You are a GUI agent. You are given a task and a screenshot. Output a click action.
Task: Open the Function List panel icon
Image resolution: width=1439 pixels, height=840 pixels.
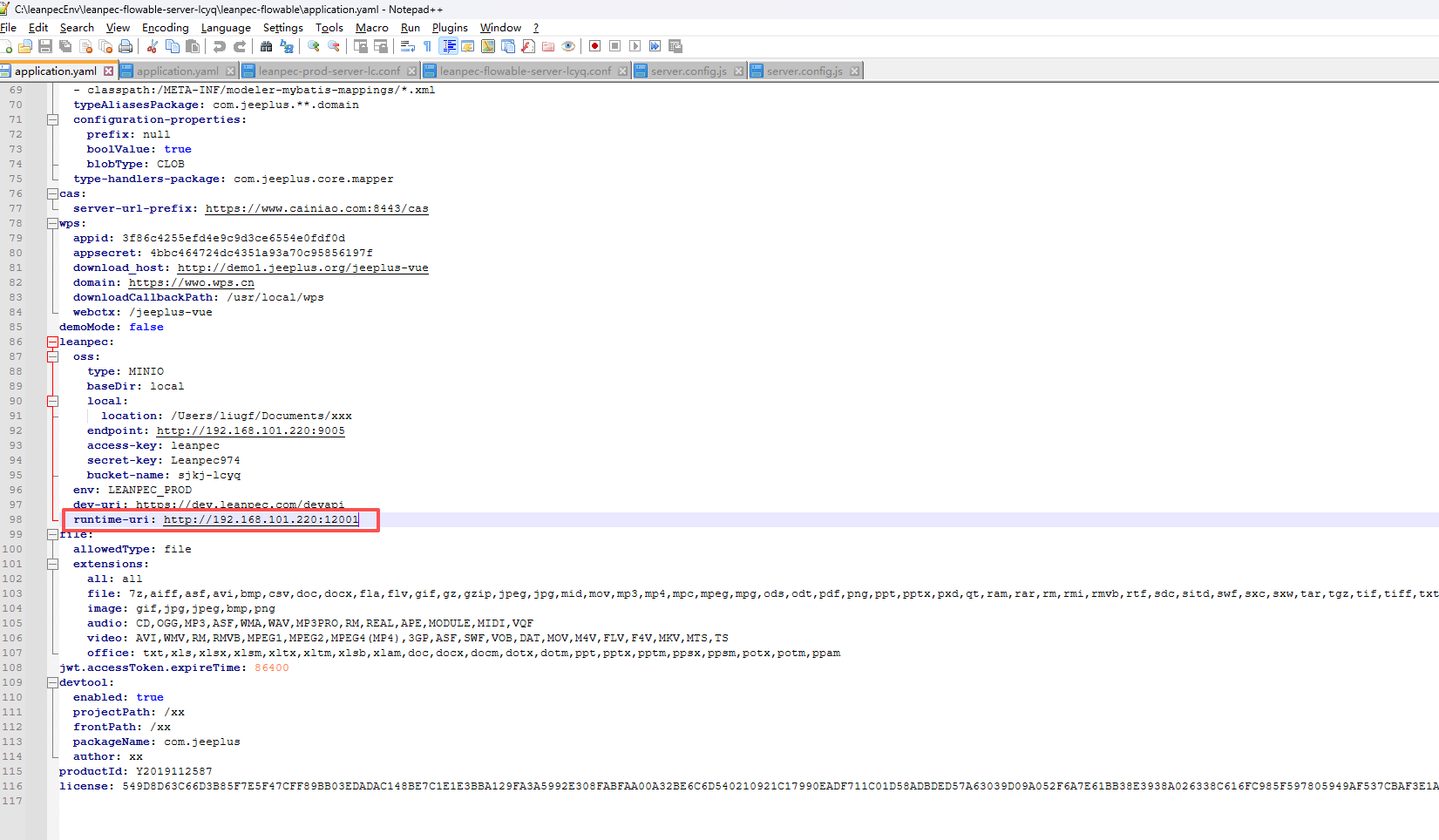[528, 46]
